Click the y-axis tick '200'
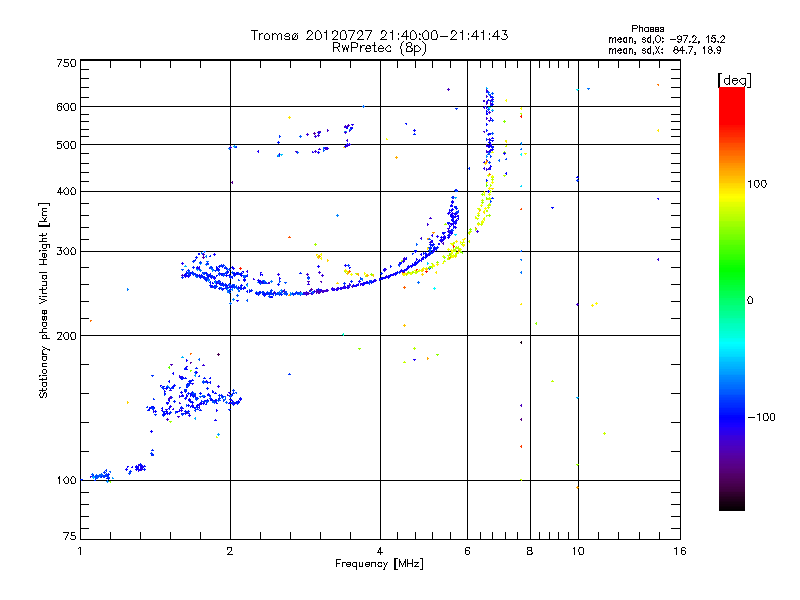800x600 pixels. (x=66, y=336)
